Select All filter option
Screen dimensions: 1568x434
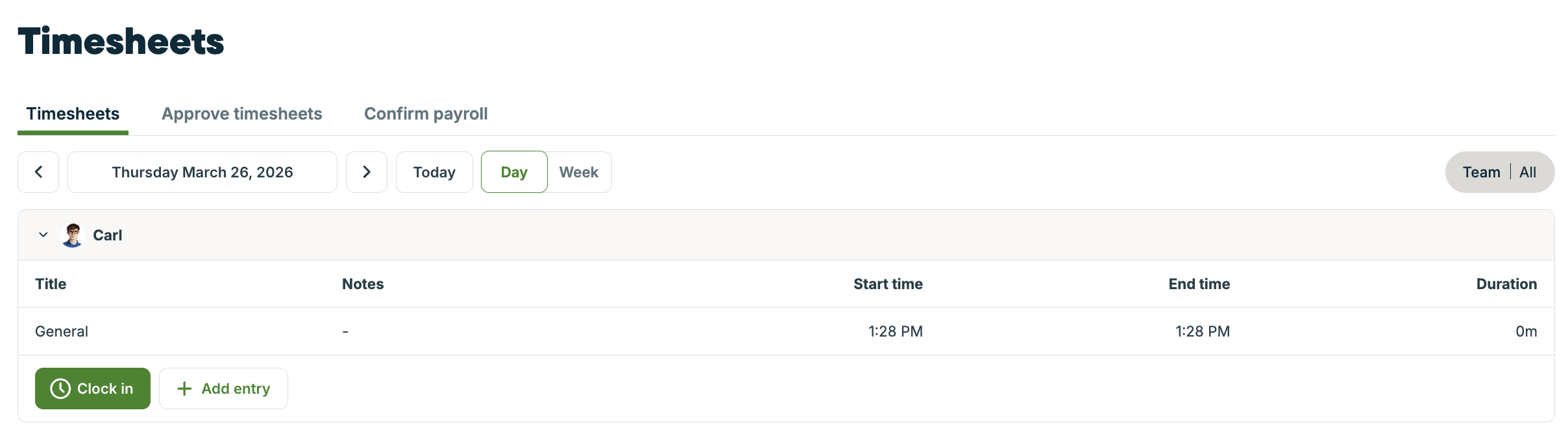coord(1528,172)
